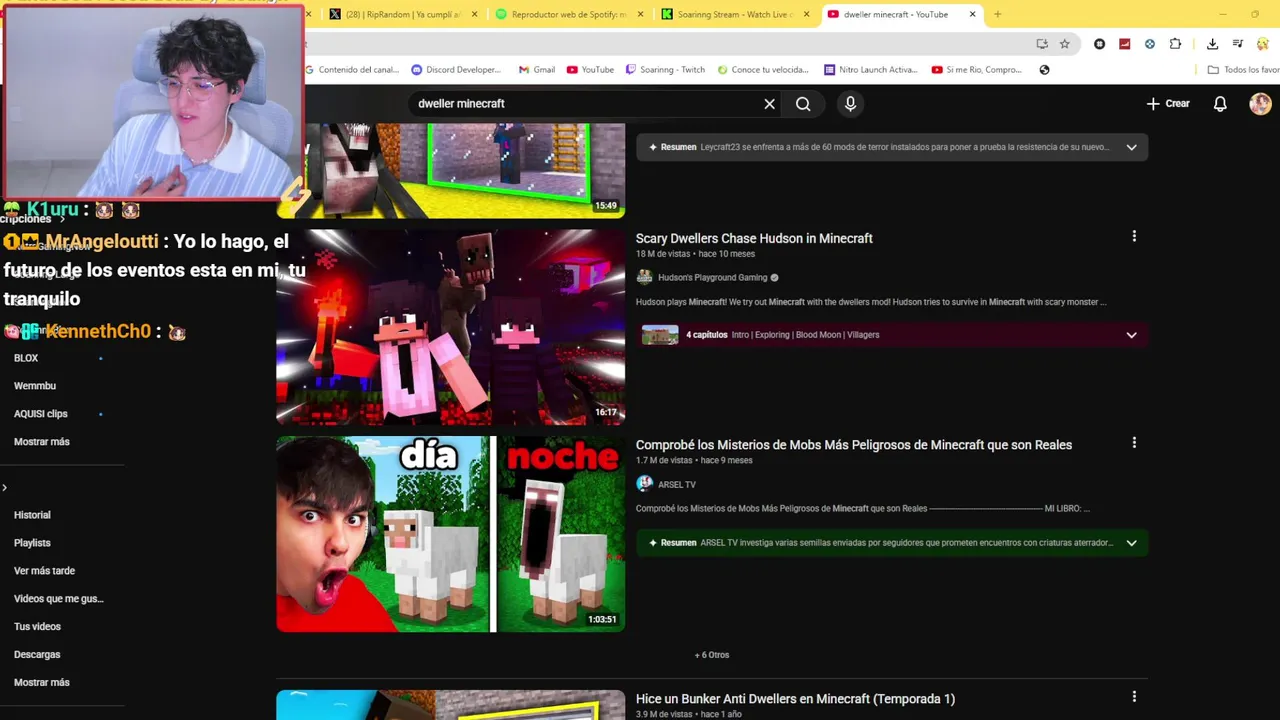The height and width of the screenshot is (720, 1280).
Task: Open Tus videos in the sidebar
Action: 37,627
